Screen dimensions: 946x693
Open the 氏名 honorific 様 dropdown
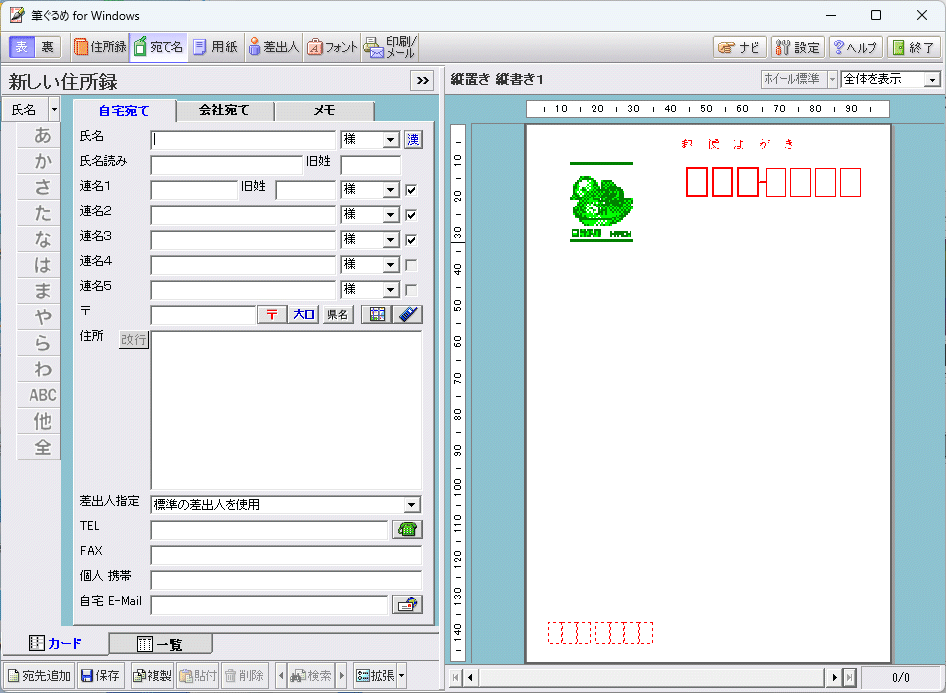[x=391, y=140]
